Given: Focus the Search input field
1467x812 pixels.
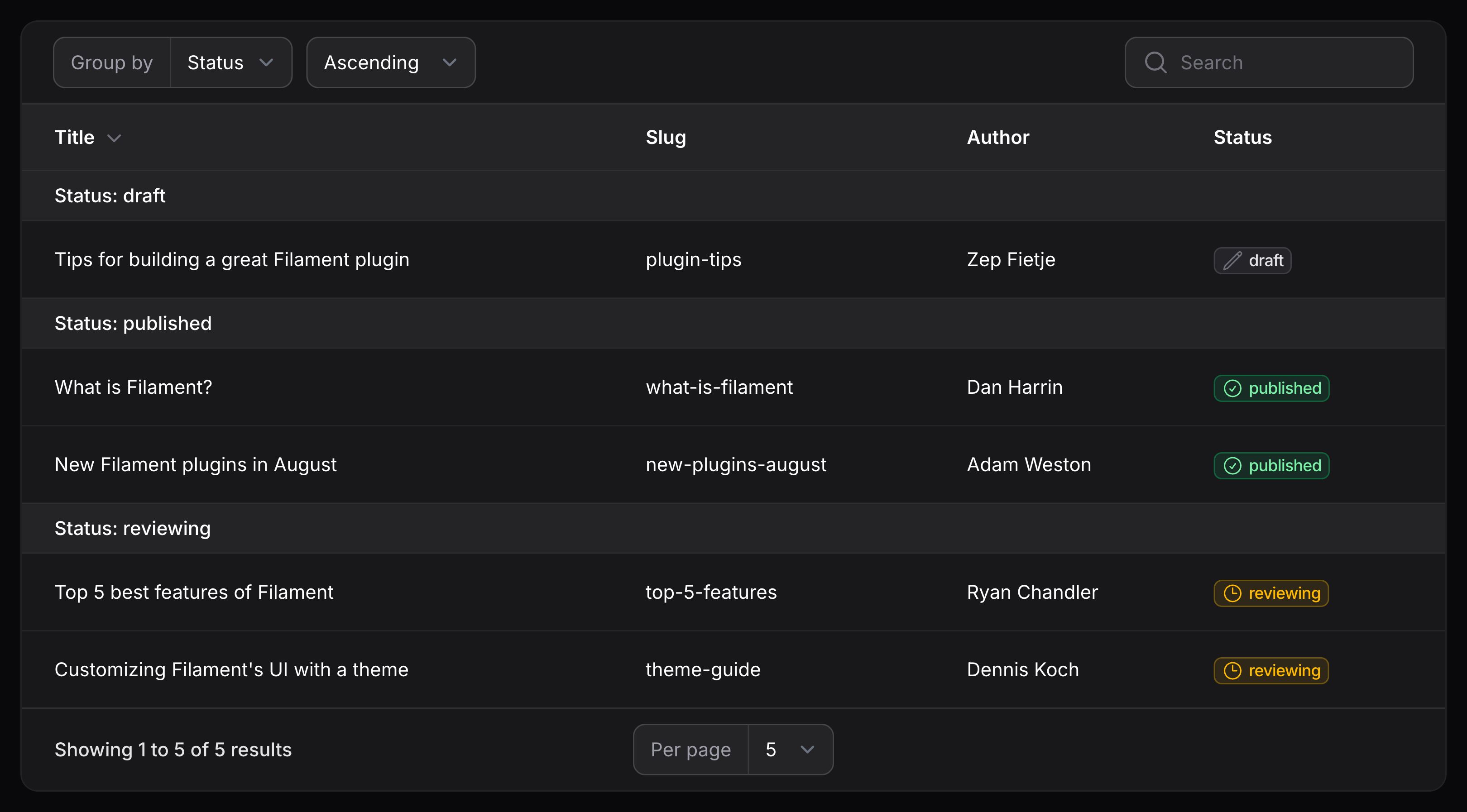Looking at the screenshot, I should pyautogui.click(x=1269, y=62).
